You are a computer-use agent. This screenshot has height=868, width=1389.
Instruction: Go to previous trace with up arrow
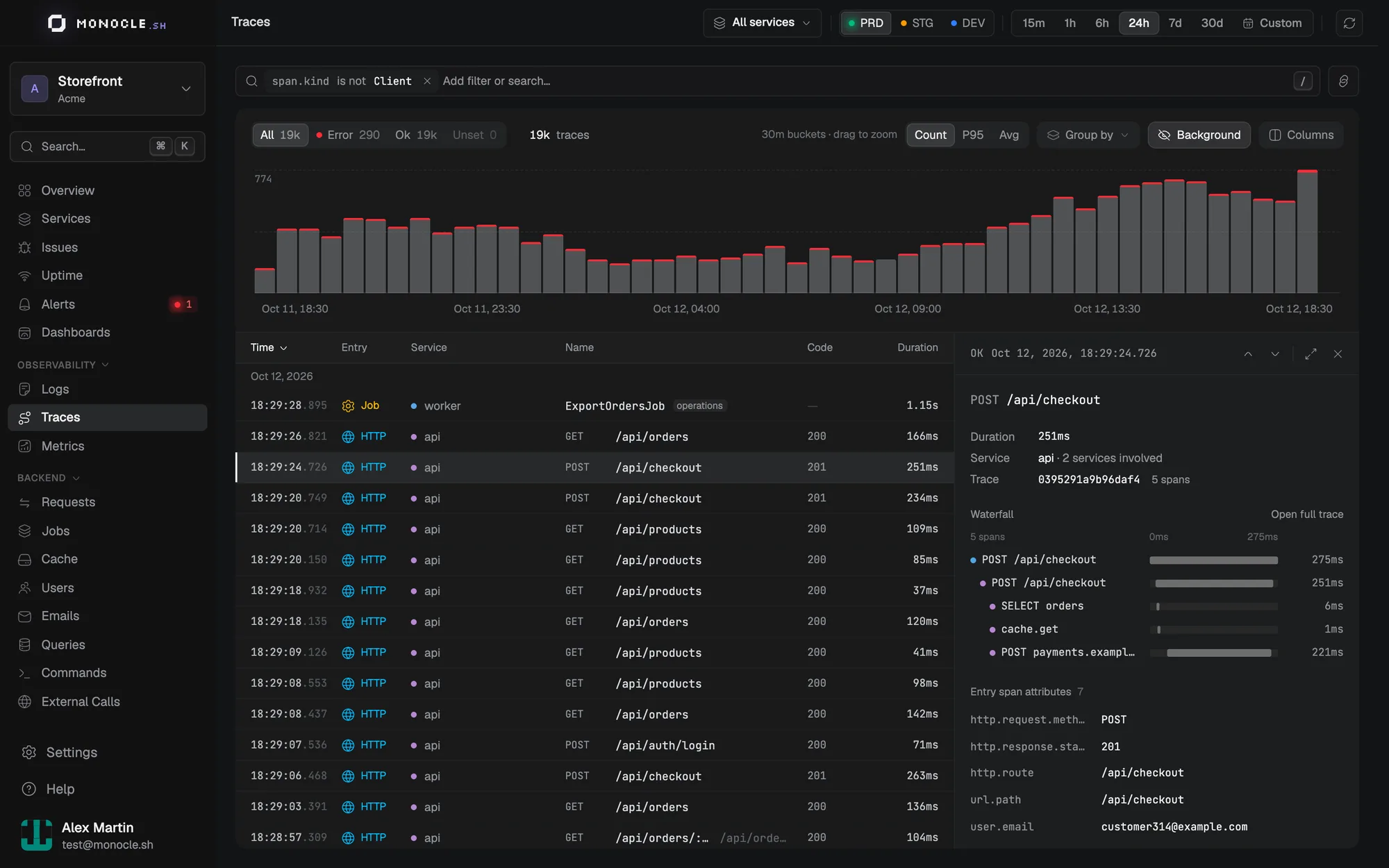(x=1248, y=354)
